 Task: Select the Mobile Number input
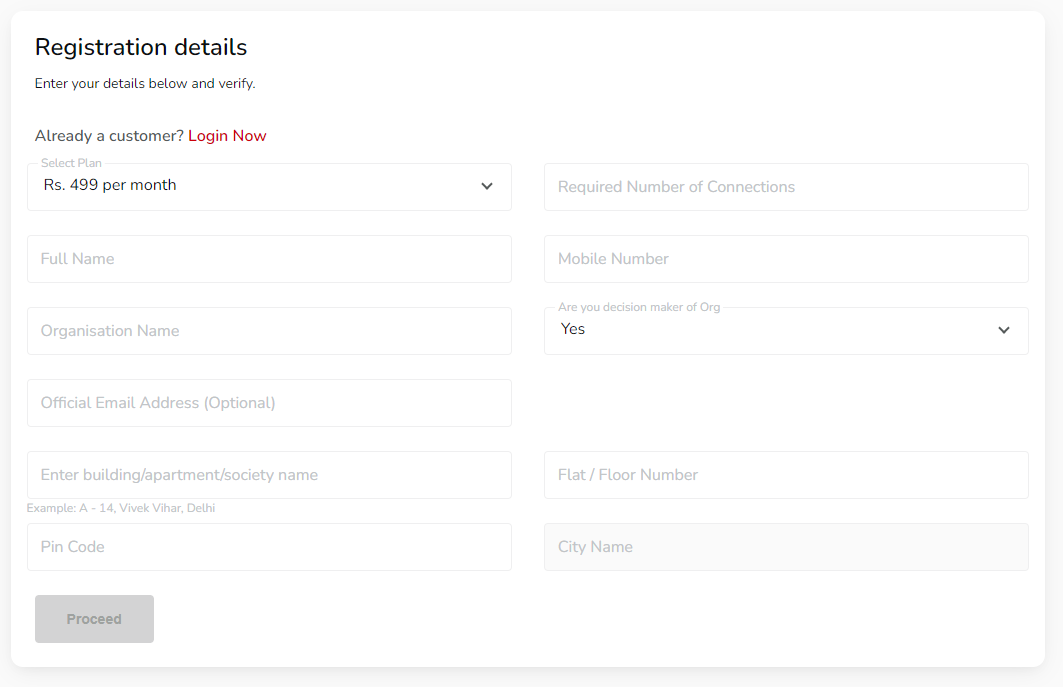785,259
